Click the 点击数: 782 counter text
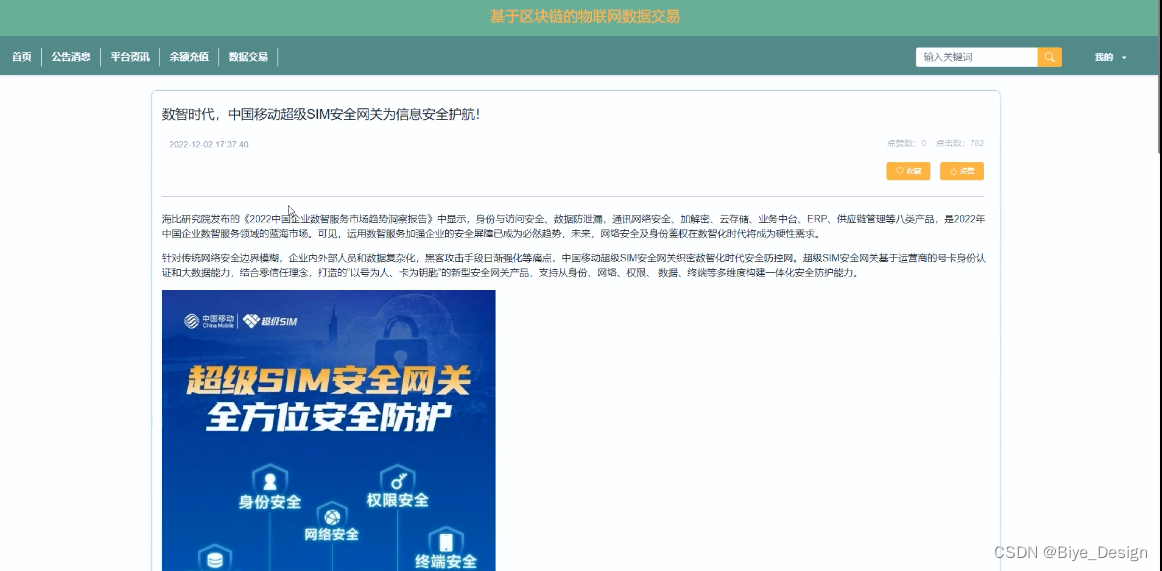This screenshot has height=571, width=1162. pyautogui.click(x=960, y=144)
